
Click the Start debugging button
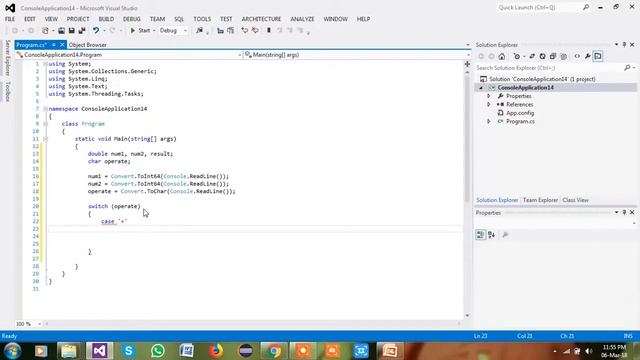point(140,31)
